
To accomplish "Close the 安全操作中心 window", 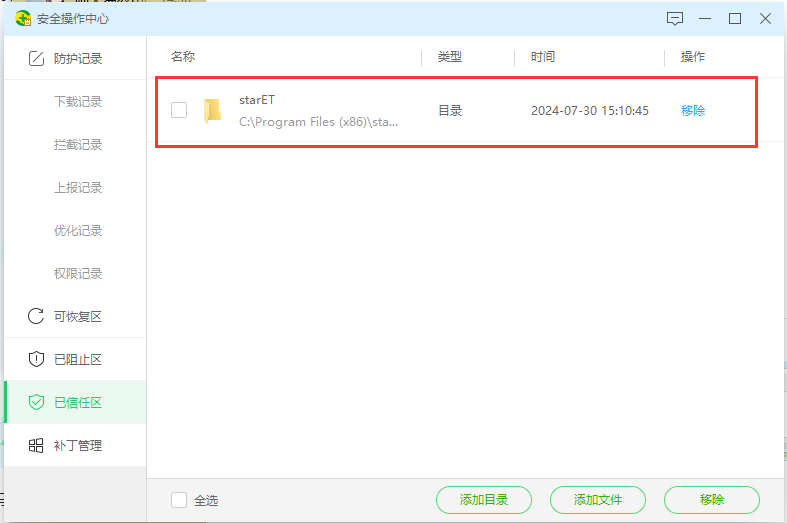I will pos(765,19).
